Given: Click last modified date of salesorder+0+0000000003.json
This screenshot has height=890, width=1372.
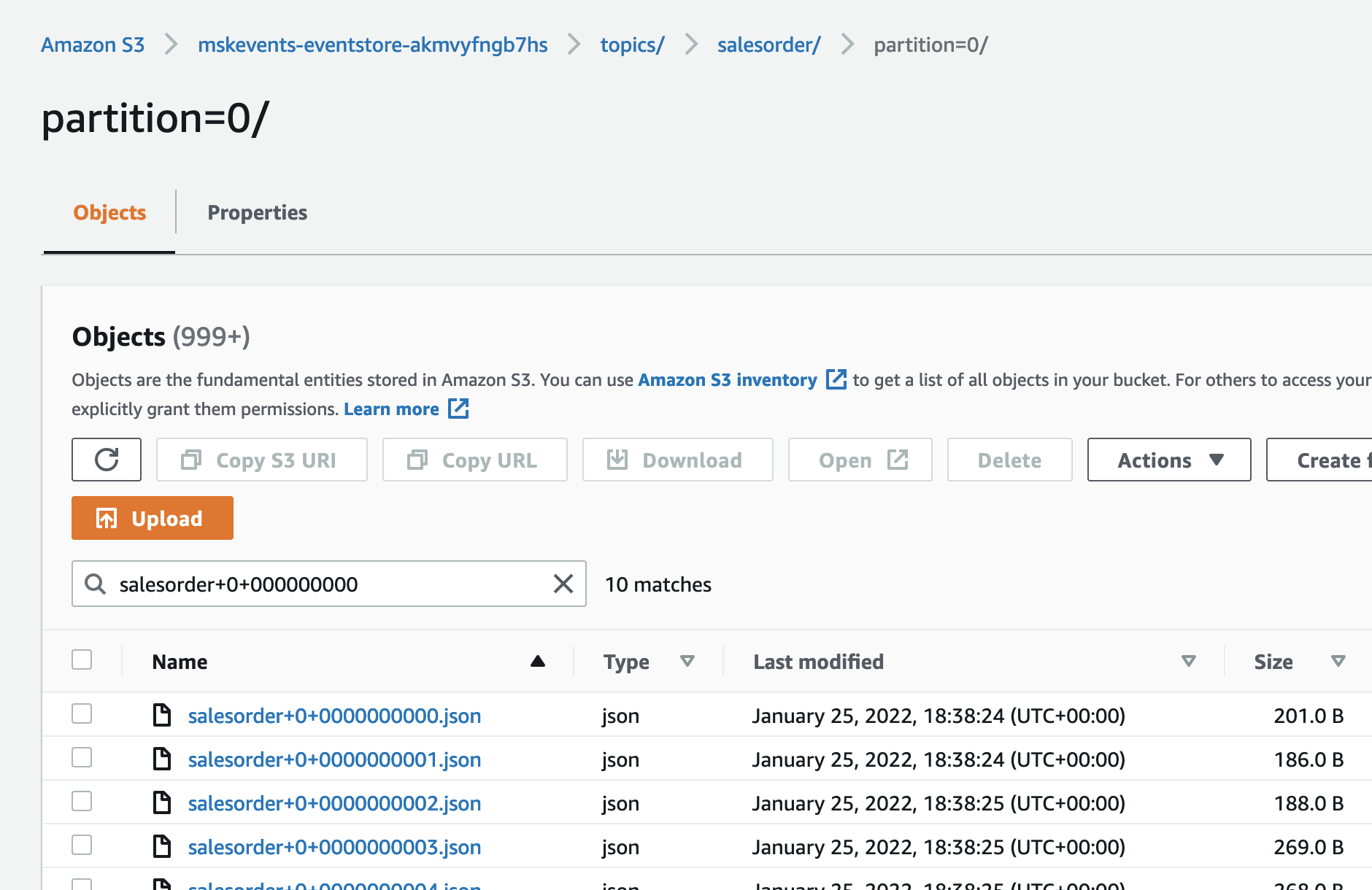Looking at the screenshot, I should tap(939, 847).
